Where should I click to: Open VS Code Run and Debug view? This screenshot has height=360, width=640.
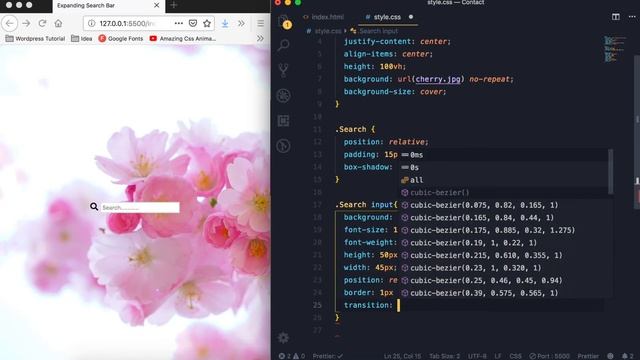point(283,96)
